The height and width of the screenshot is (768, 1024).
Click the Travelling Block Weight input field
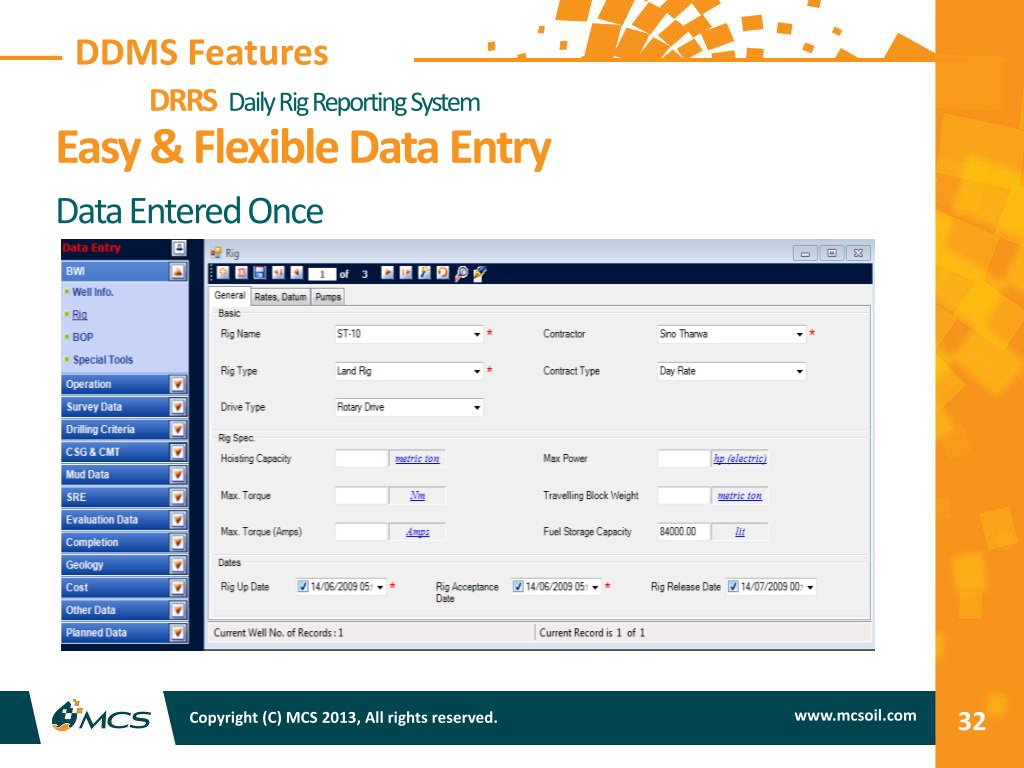684,496
